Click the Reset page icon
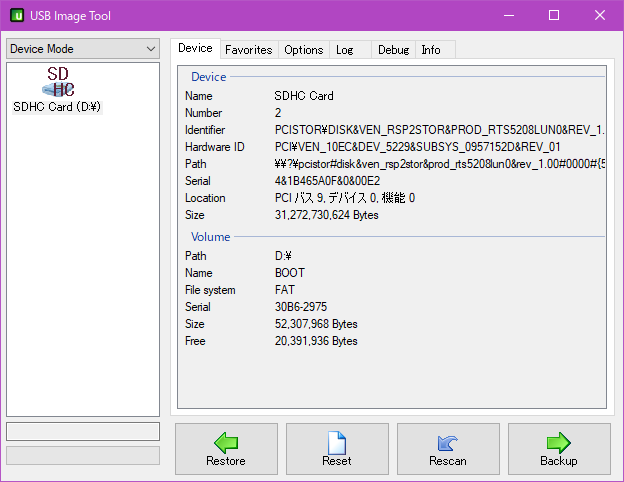The image size is (624, 482). [337, 443]
